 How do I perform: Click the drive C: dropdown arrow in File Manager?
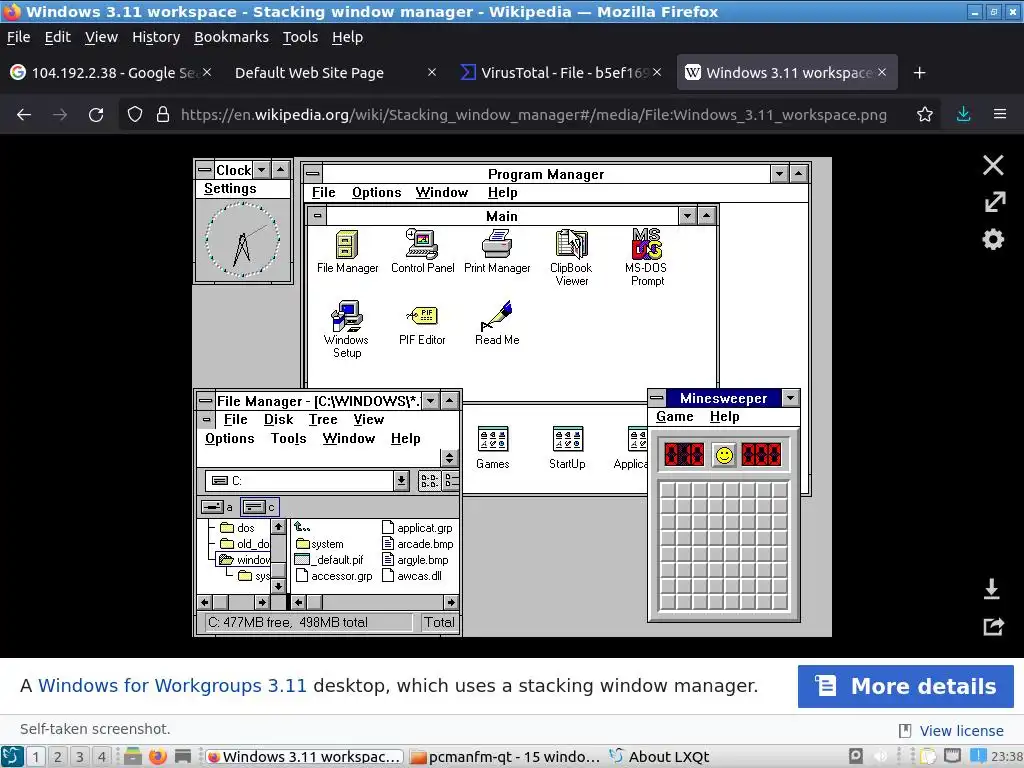point(401,481)
